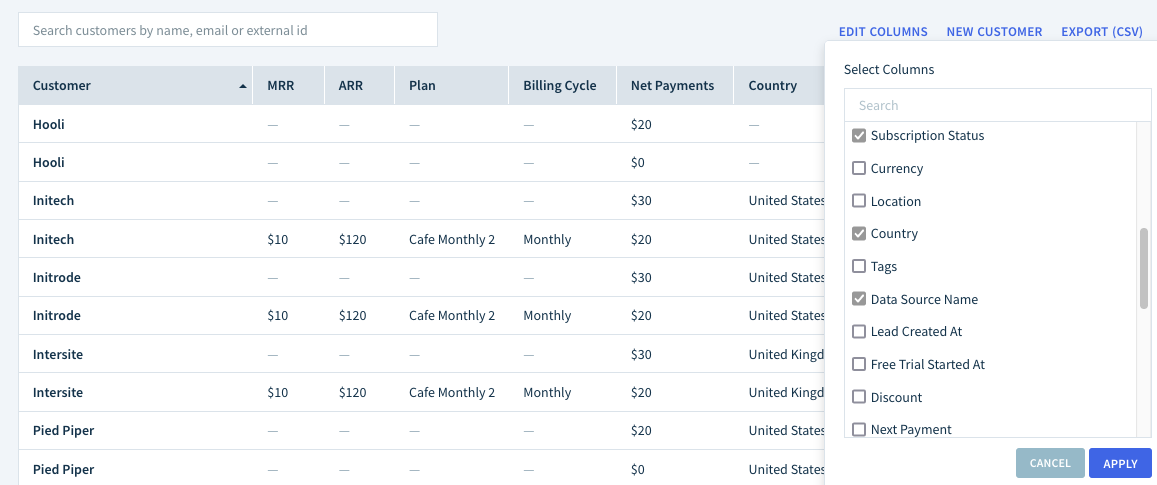Image resolution: width=1157 pixels, height=485 pixels.
Task: Select the Next Payment column checkbox
Action: [x=859, y=429]
